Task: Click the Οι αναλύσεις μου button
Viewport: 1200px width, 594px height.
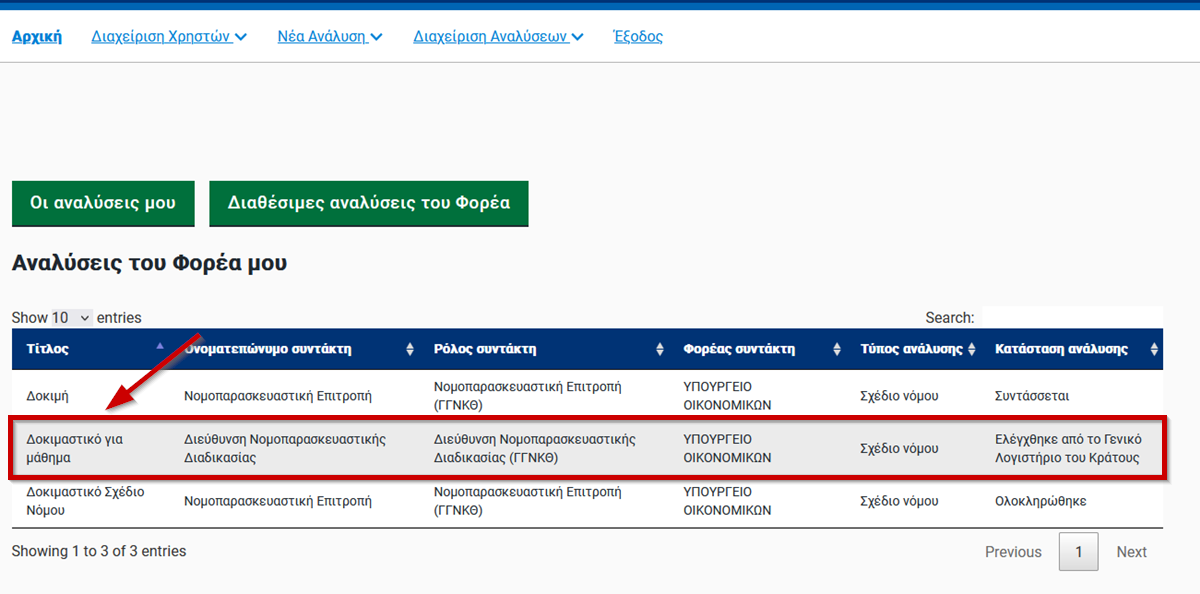Action: [x=103, y=203]
